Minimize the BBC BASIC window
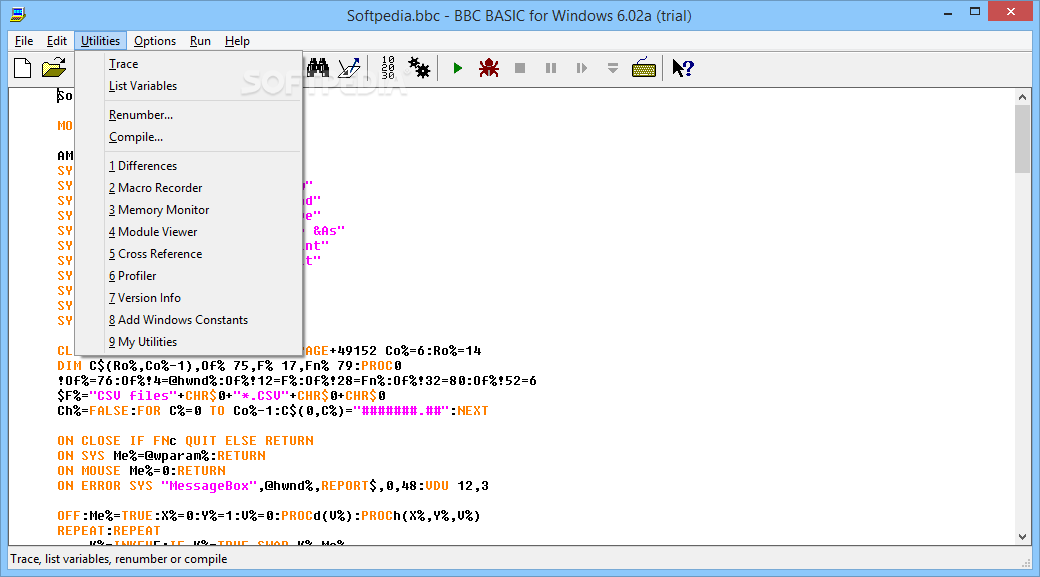This screenshot has height=577, width=1040. pyautogui.click(x=948, y=13)
